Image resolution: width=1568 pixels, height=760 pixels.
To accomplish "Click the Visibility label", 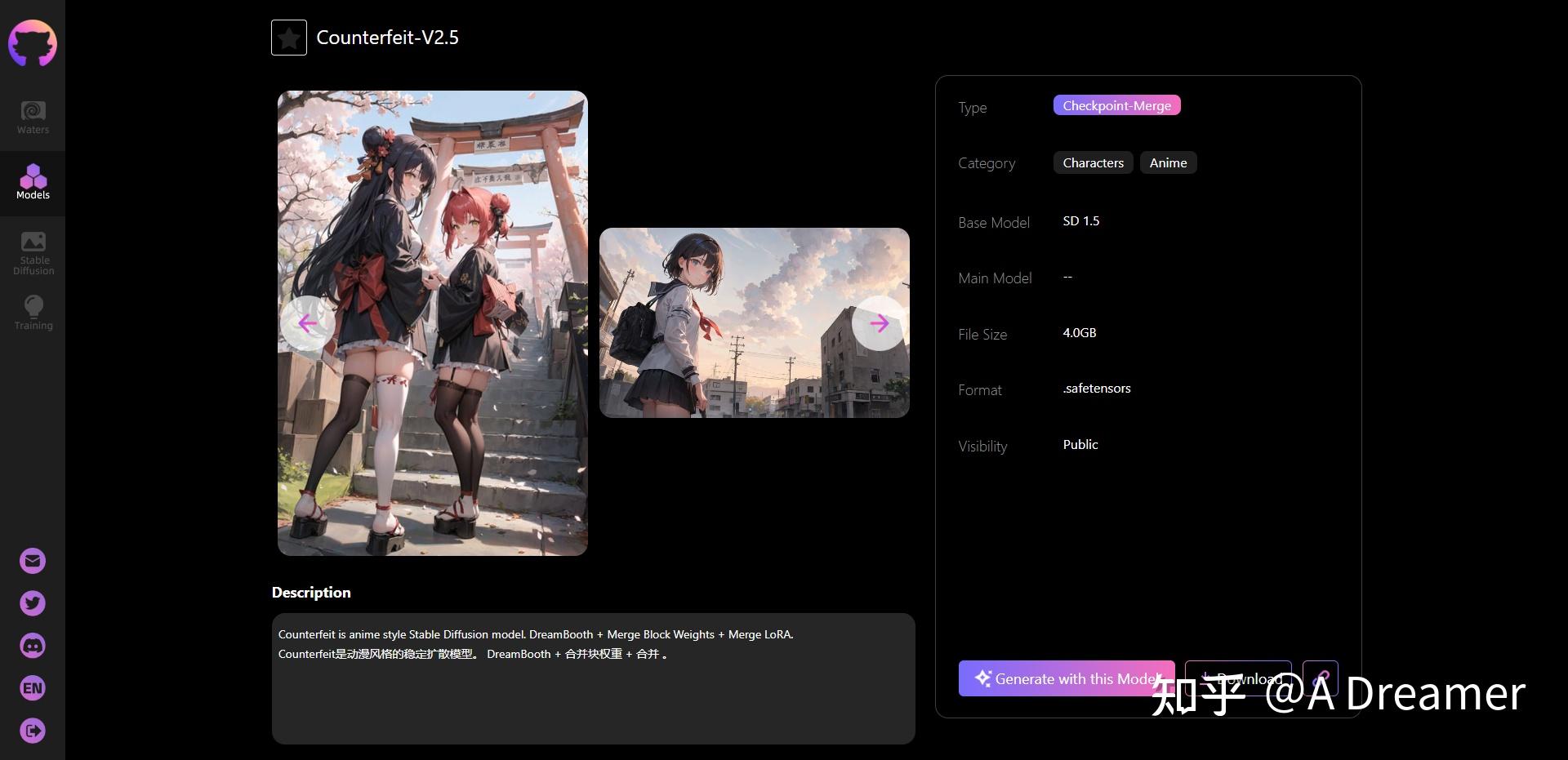I will click(982, 447).
